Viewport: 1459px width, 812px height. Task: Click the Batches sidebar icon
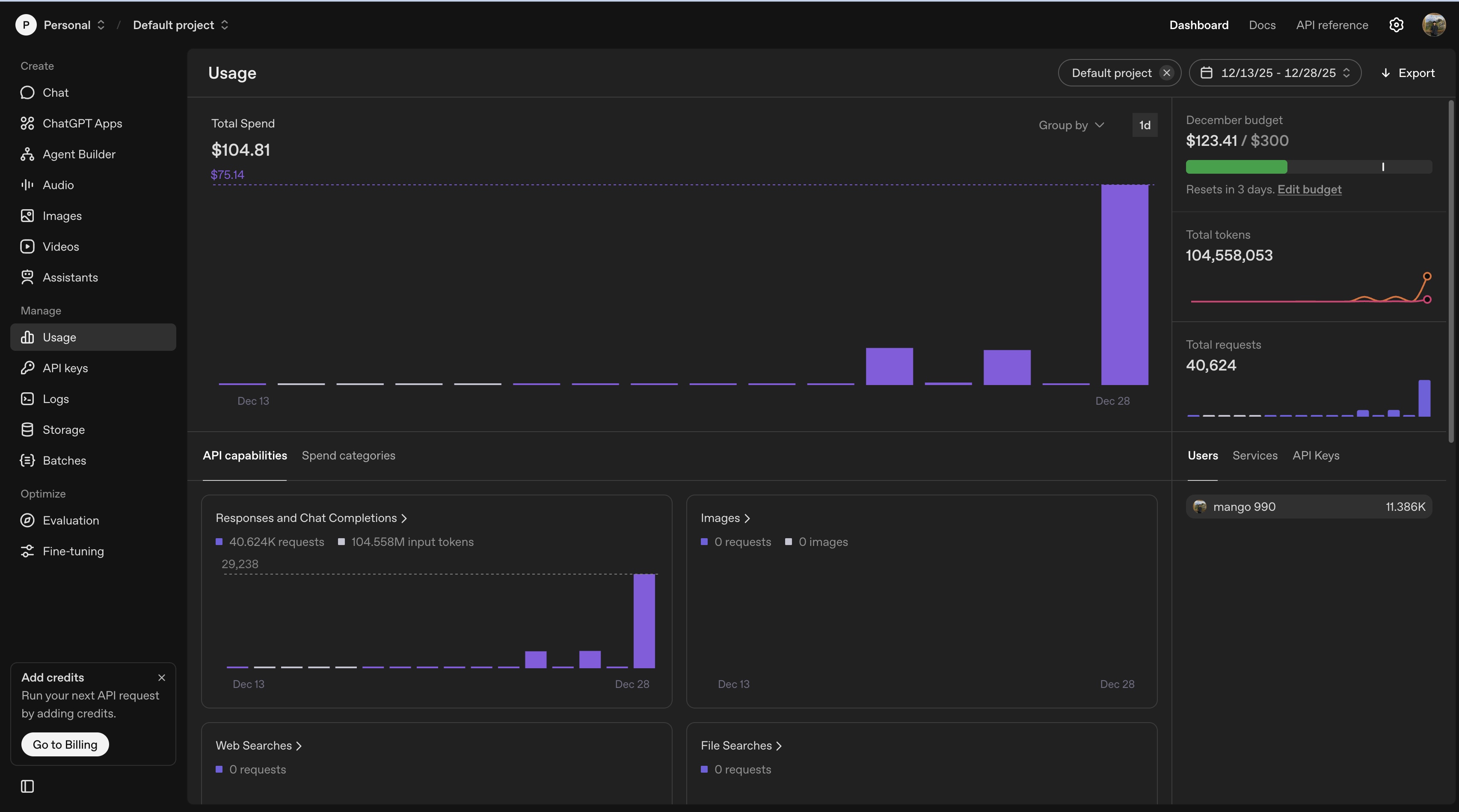tap(27, 460)
